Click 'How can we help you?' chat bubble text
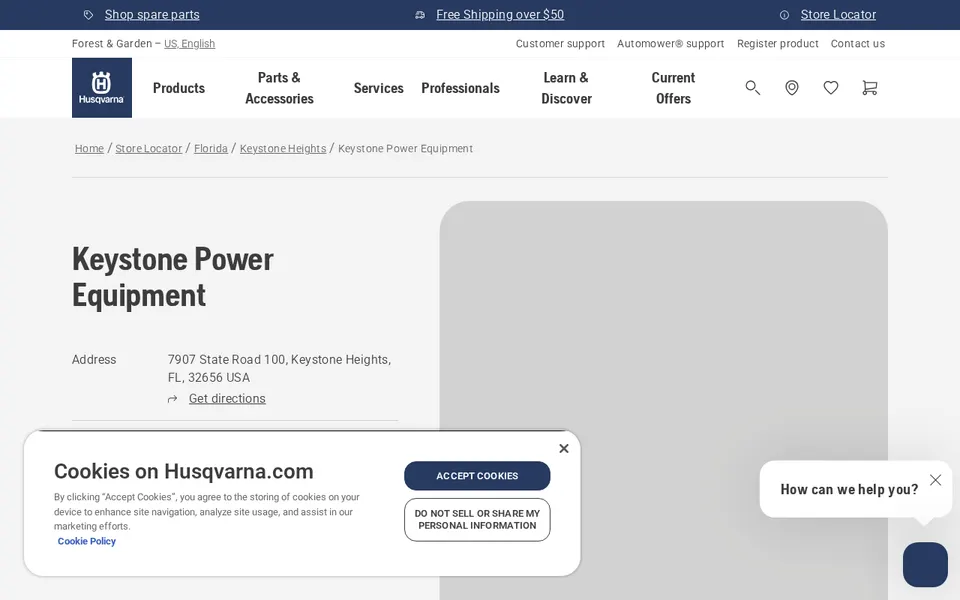 [849, 489]
